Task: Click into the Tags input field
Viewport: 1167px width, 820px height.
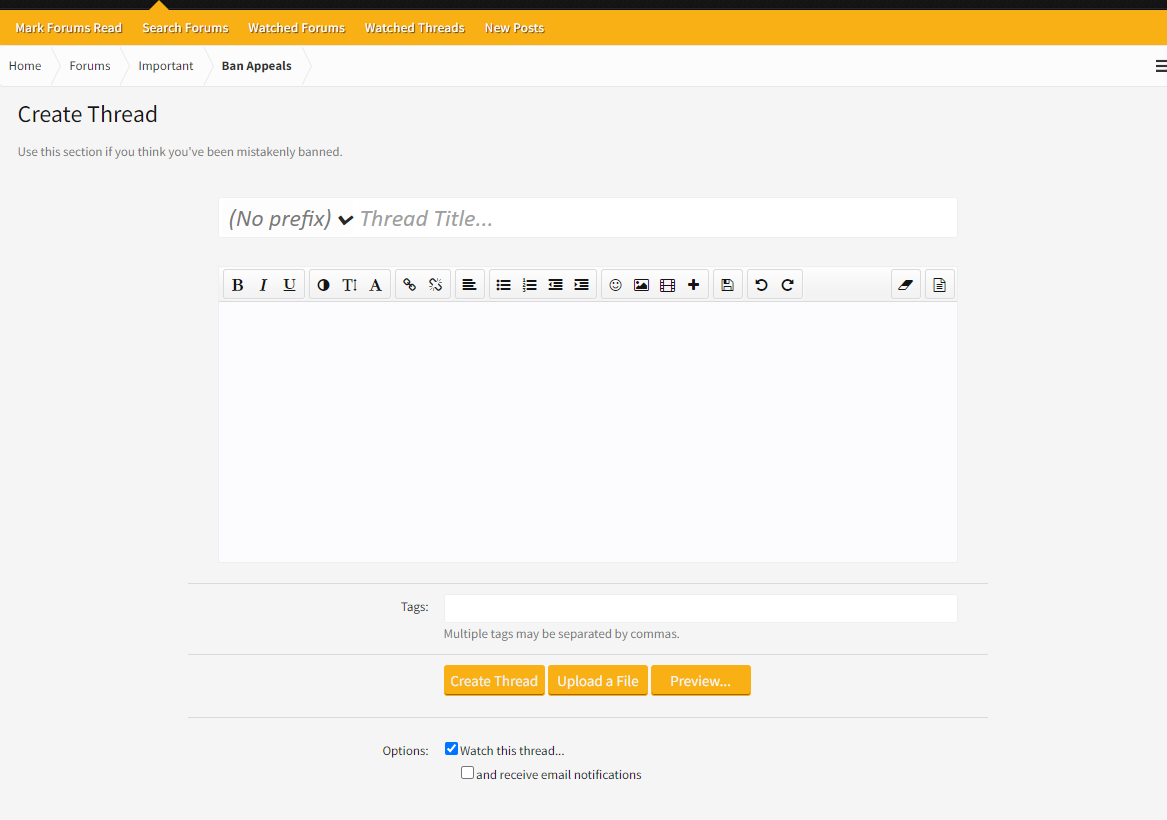Action: click(700, 608)
